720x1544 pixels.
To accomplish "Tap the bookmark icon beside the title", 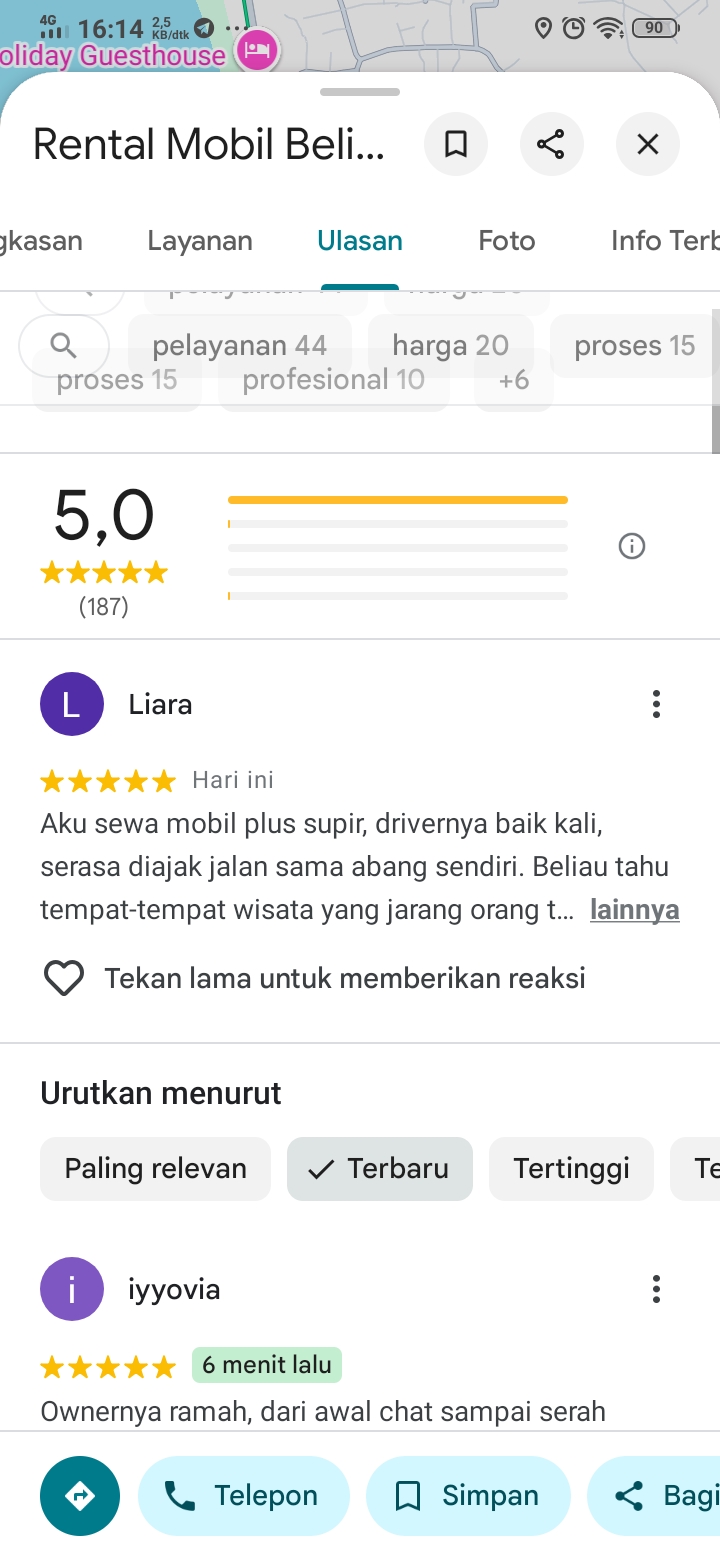I will coord(456,145).
